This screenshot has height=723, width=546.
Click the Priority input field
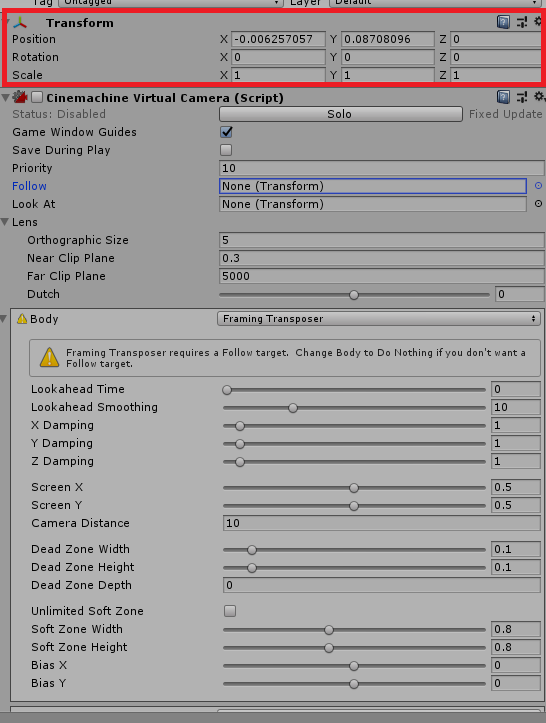(x=382, y=168)
